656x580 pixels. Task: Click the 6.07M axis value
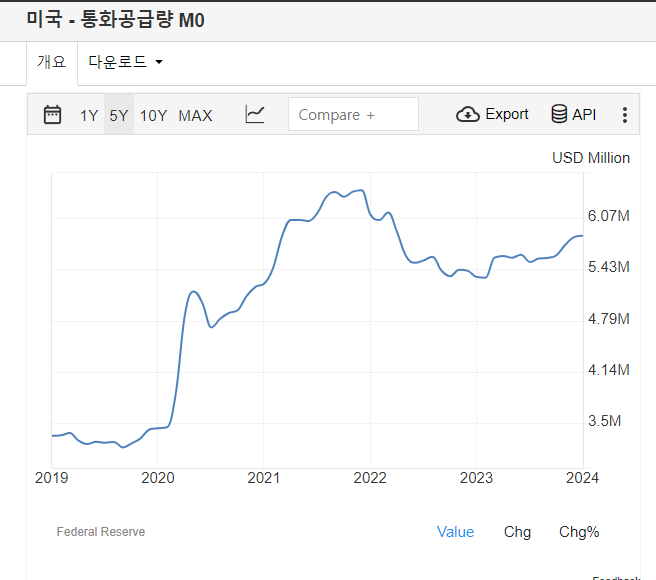click(609, 216)
